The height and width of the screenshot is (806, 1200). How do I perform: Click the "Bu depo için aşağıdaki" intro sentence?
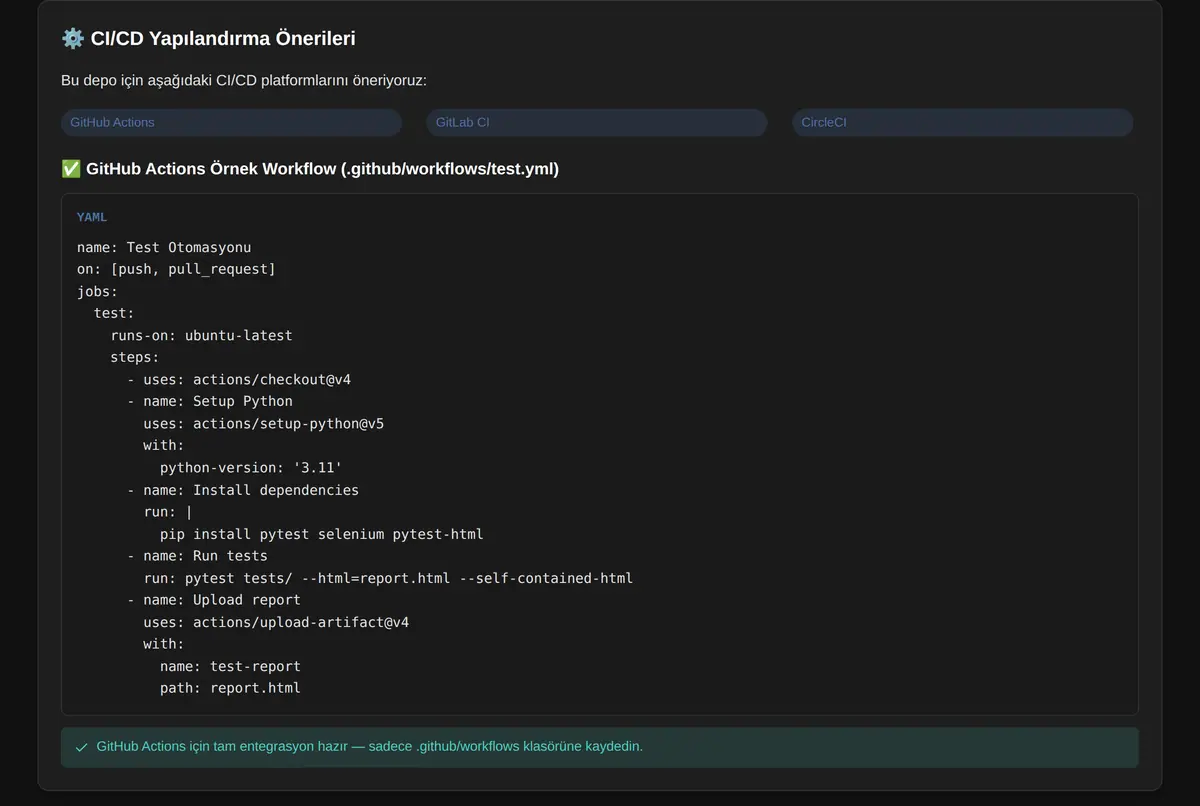click(x=244, y=80)
